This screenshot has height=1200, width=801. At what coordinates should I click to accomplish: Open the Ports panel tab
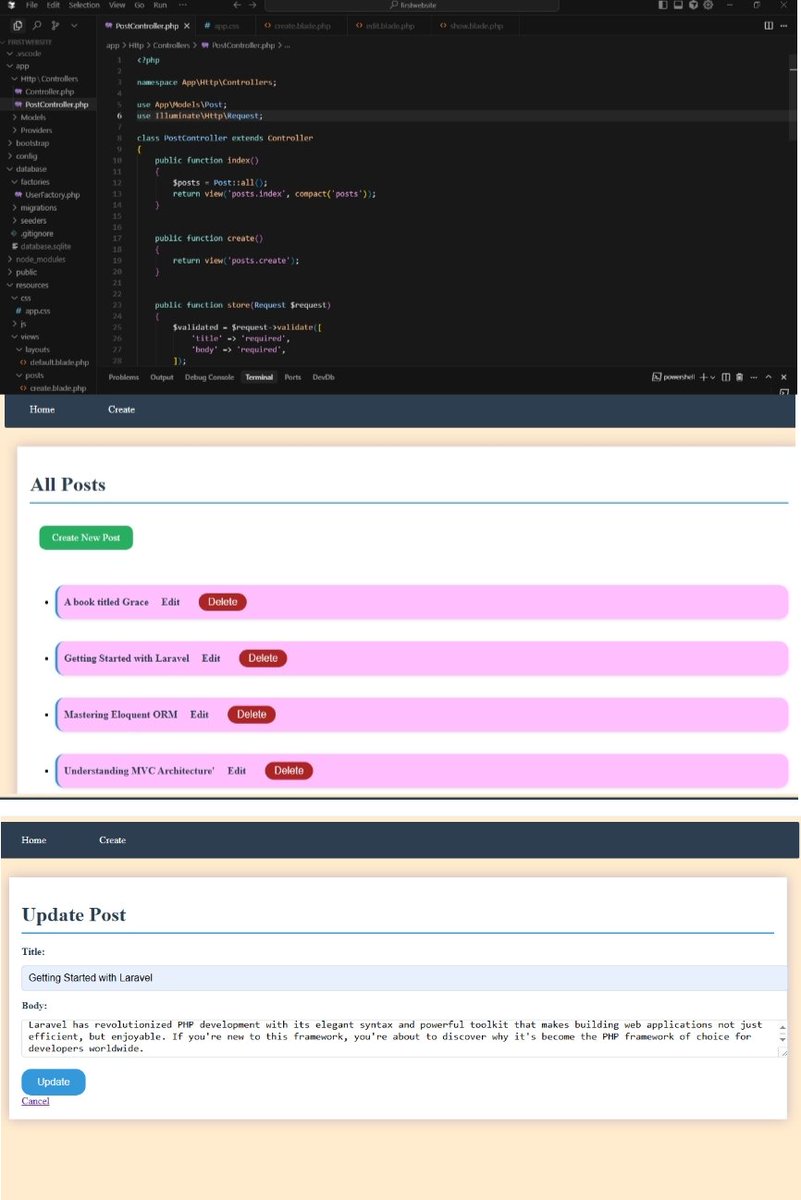pos(293,377)
